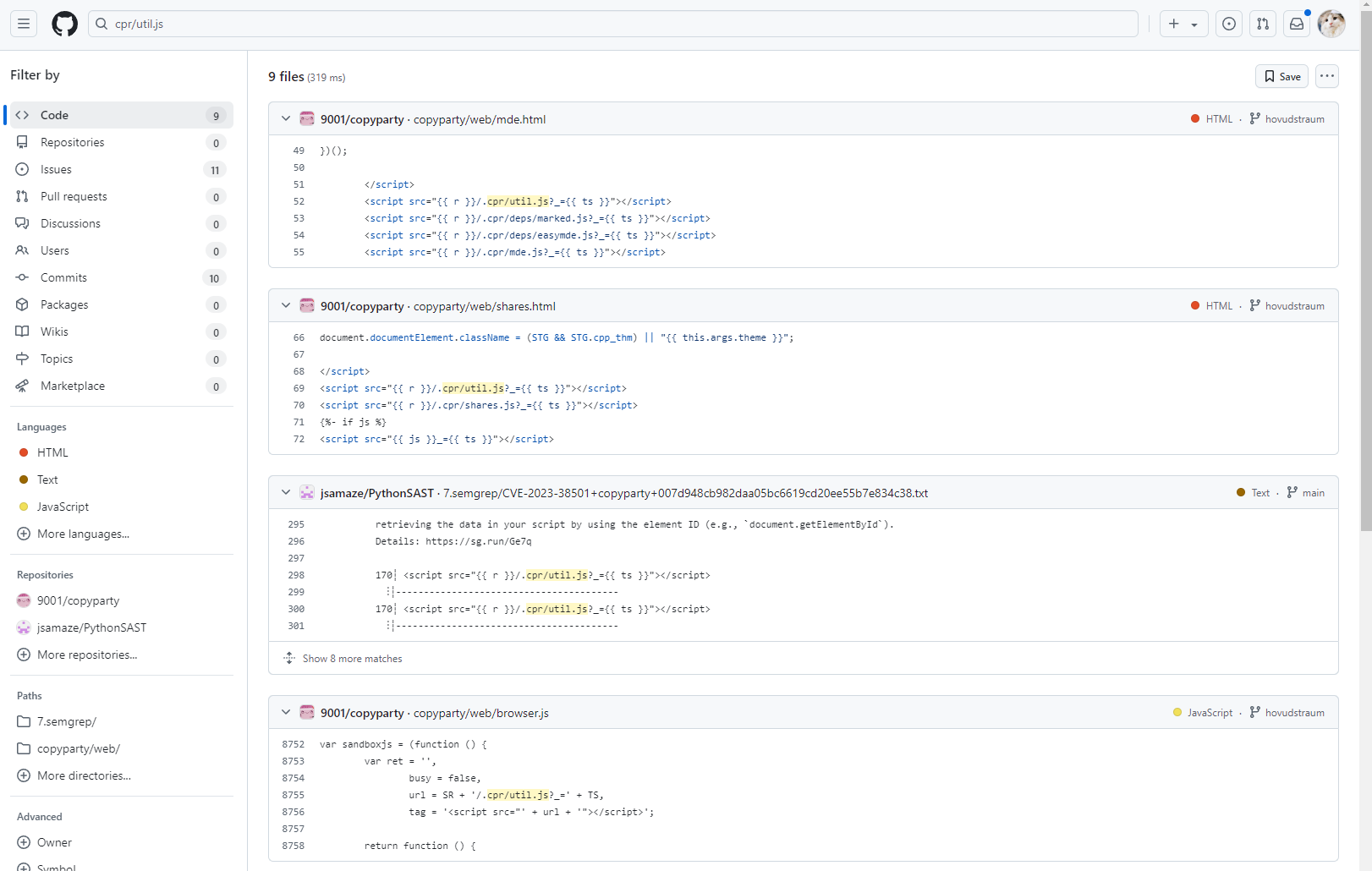
Task: Filter results by Repositories
Action: tap(120, 142)
